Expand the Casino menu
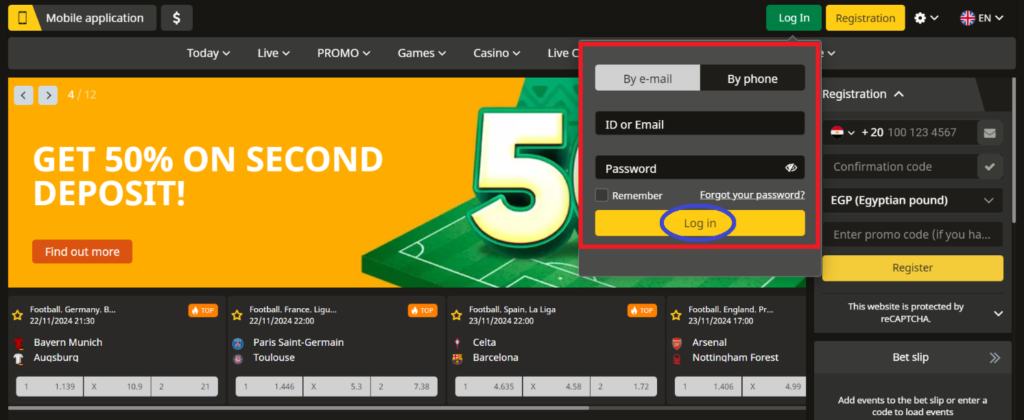The width and height of the screenshot is (1024, 420). (496, 54)
